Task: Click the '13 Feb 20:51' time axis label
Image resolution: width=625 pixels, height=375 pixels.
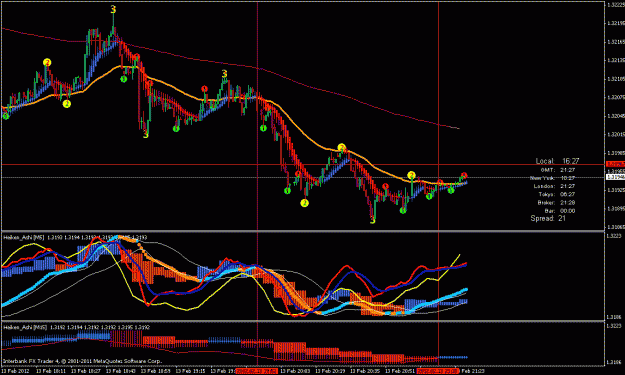Action: 400,371
